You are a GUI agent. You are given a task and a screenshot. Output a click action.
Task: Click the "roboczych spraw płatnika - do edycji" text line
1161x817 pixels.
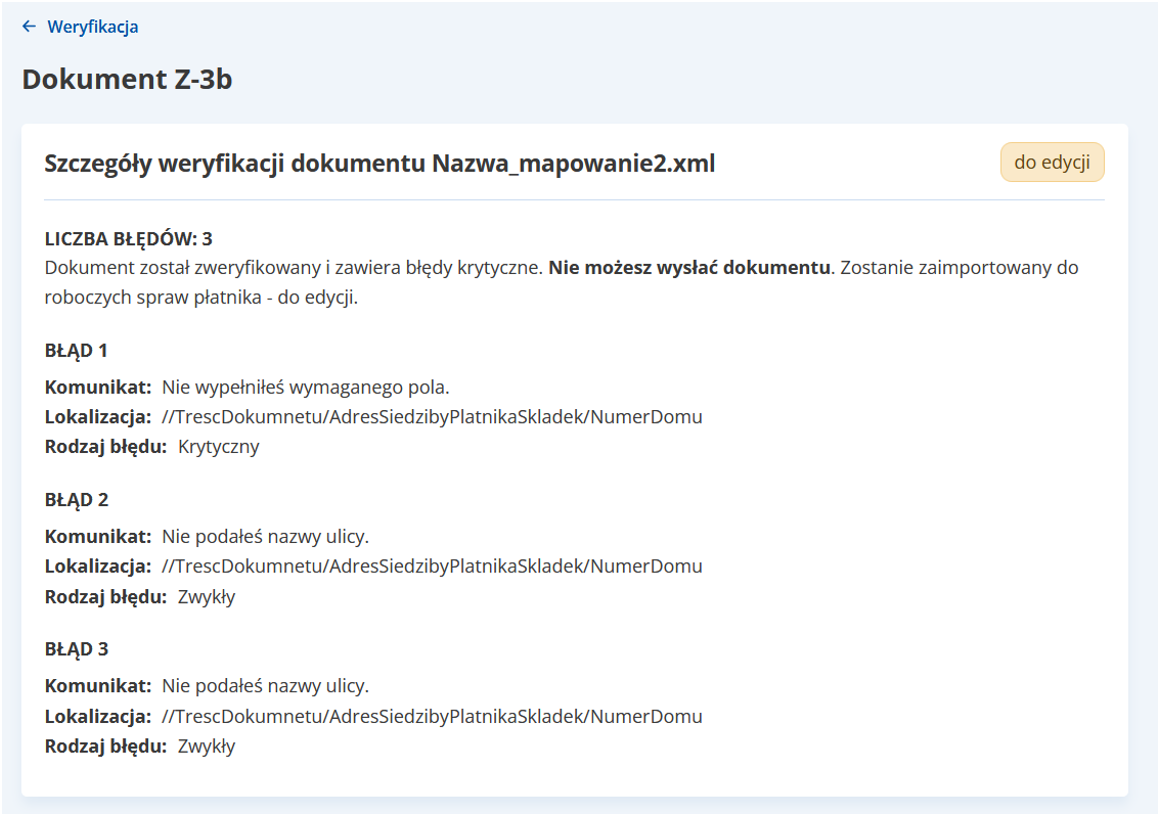[201, 298]
